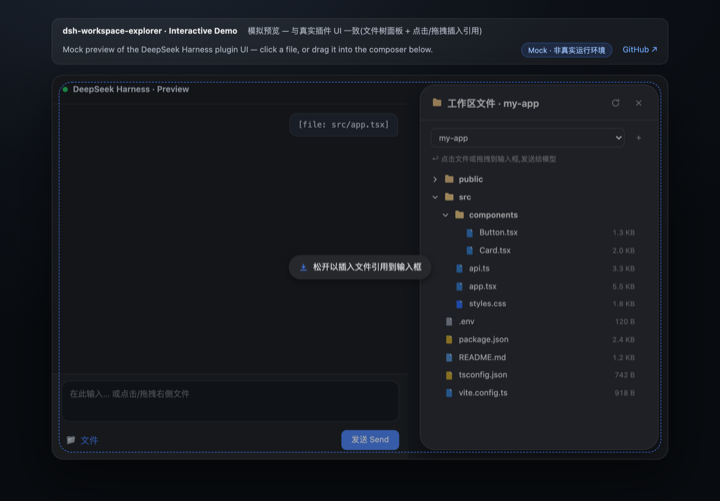Click the package.json file icon
The width and height of the screenshot is (720, 501).
point(449,339)
